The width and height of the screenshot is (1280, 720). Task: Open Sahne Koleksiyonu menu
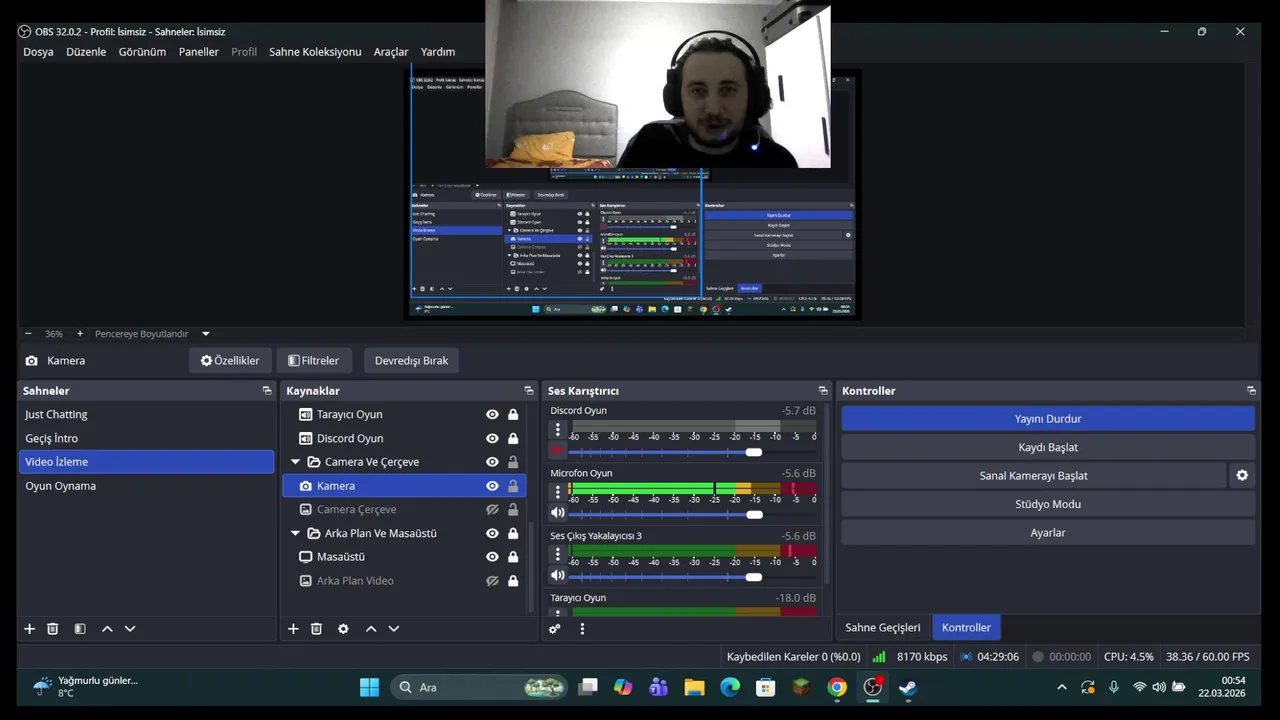(x=315, y=52)
